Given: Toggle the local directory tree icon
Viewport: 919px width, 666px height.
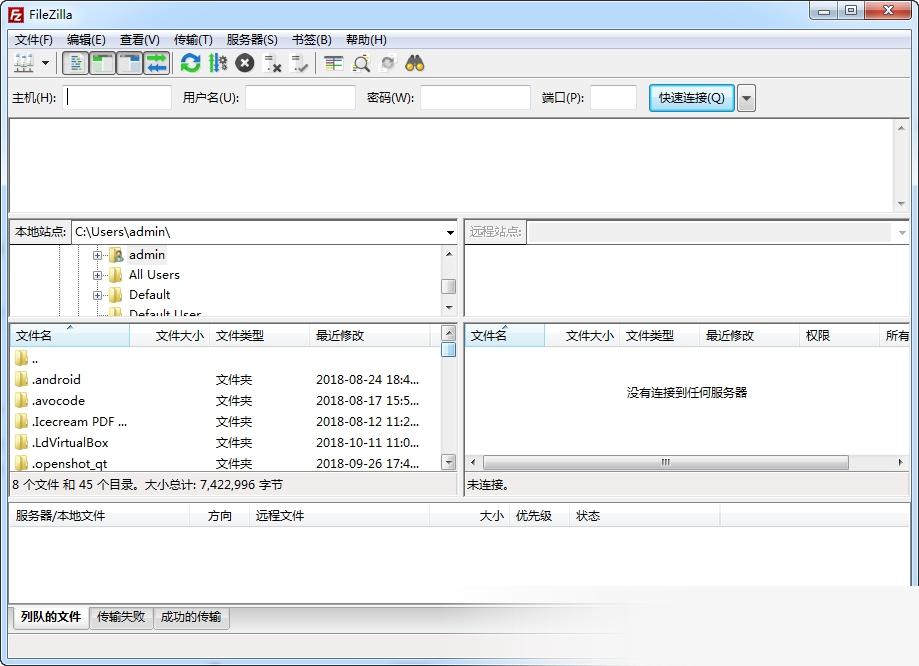Looking at the screenshot, I should coord(102,63).
